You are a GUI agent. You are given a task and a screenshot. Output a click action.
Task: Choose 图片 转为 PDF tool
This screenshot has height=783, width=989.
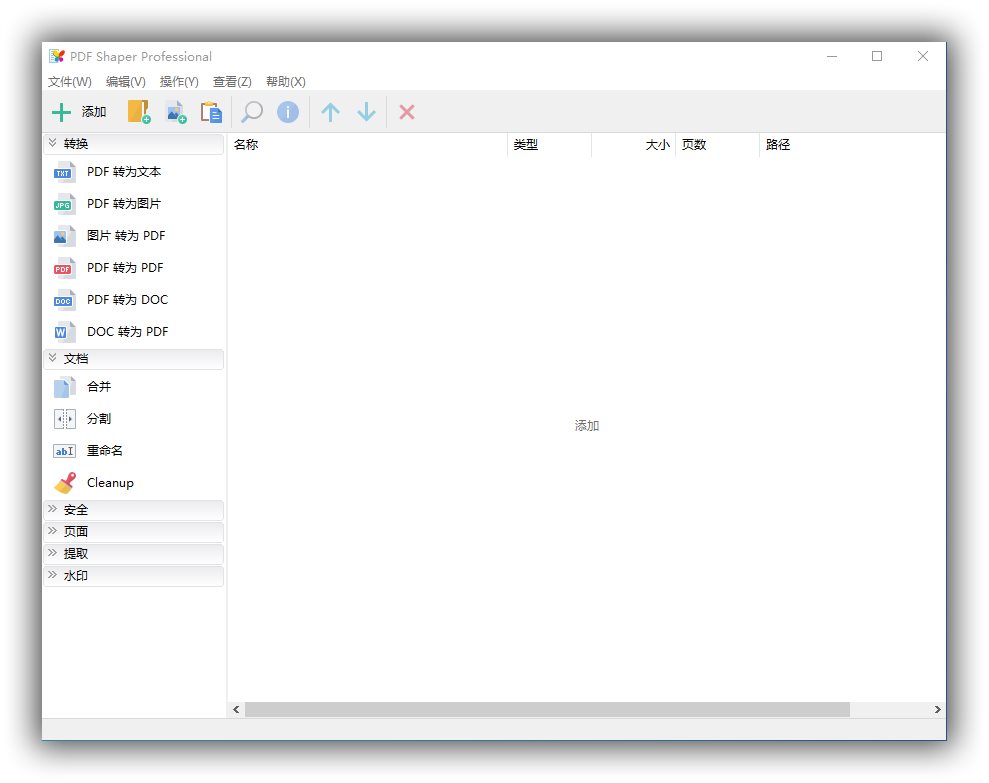[x=134, y=236]
